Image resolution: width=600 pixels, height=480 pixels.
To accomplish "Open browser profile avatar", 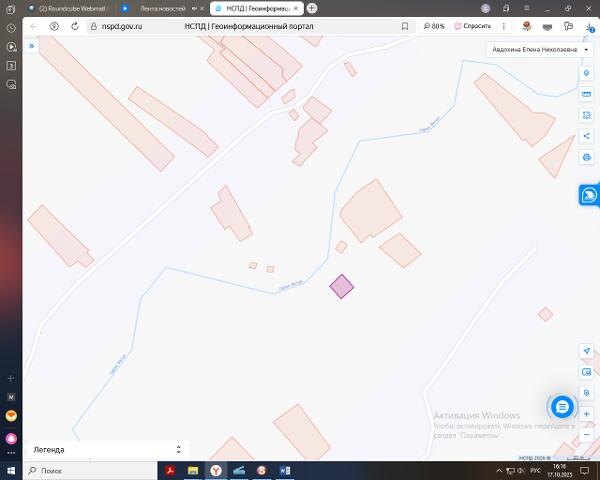I will (x=486, y=8).
